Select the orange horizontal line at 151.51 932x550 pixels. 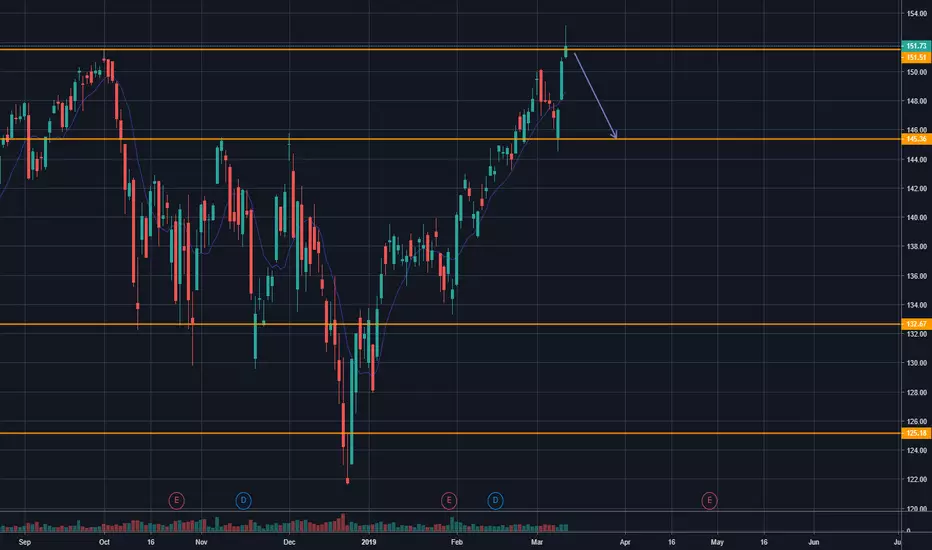(x=451, y=49)
